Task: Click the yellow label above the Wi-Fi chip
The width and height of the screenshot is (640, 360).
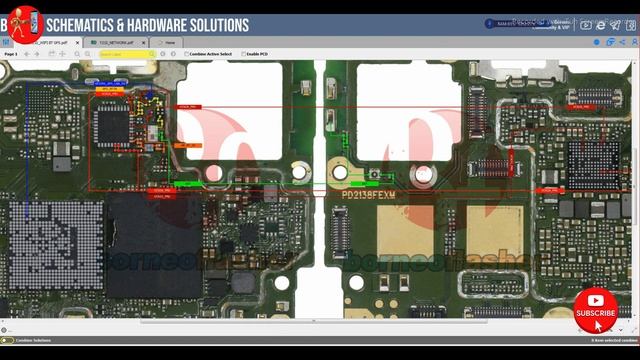Action: click(109, 89)
